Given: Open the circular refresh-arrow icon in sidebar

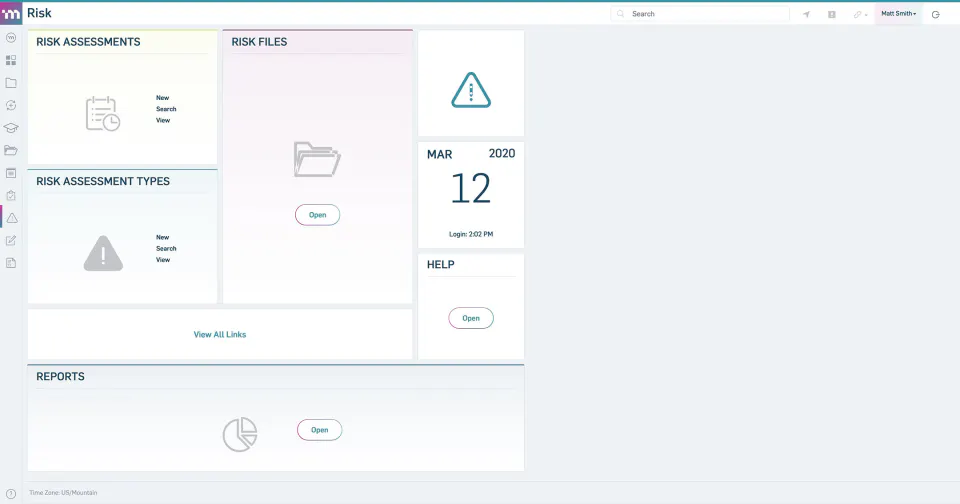Looking at the screenshot, I should coord(11,105).
